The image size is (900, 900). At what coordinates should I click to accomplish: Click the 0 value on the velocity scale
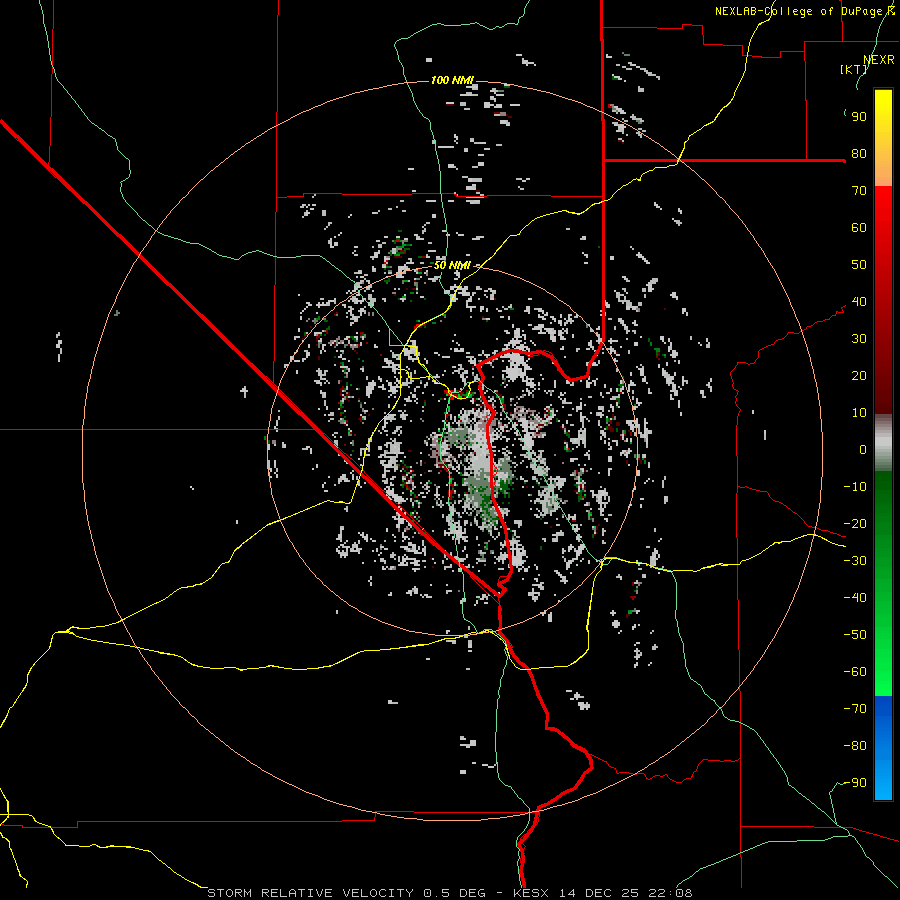pos(863,450)
